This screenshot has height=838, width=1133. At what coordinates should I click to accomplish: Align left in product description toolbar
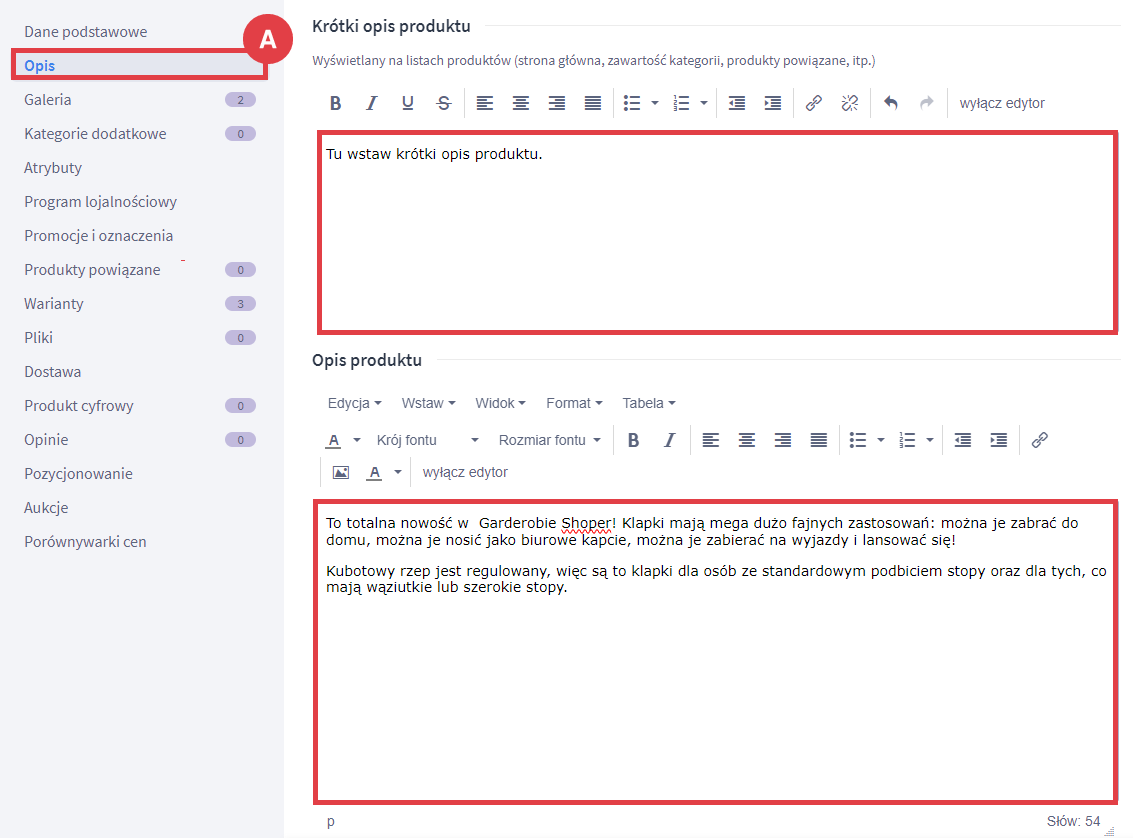(711, 440)
